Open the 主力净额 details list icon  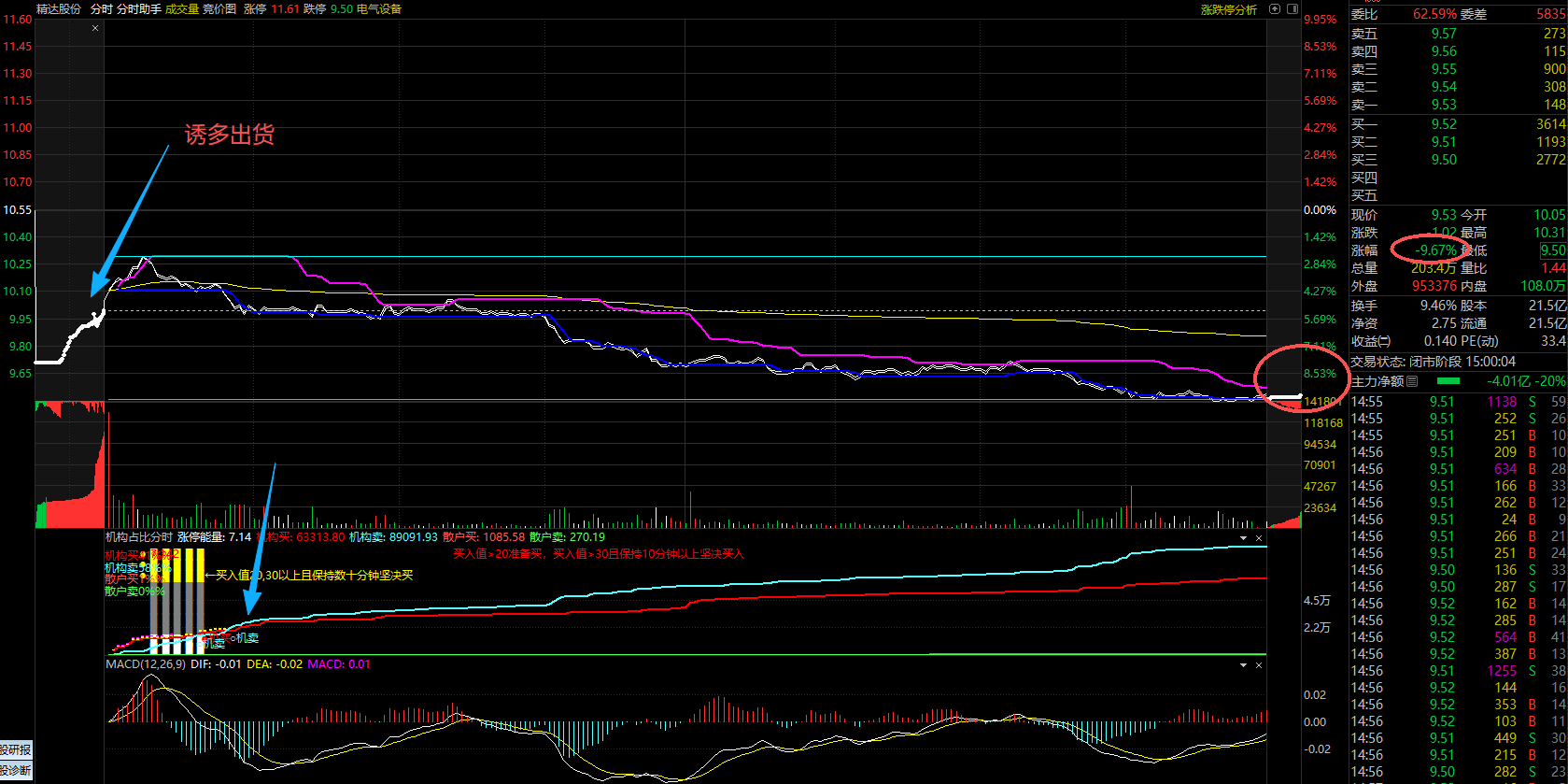[x=1412, y=381]
